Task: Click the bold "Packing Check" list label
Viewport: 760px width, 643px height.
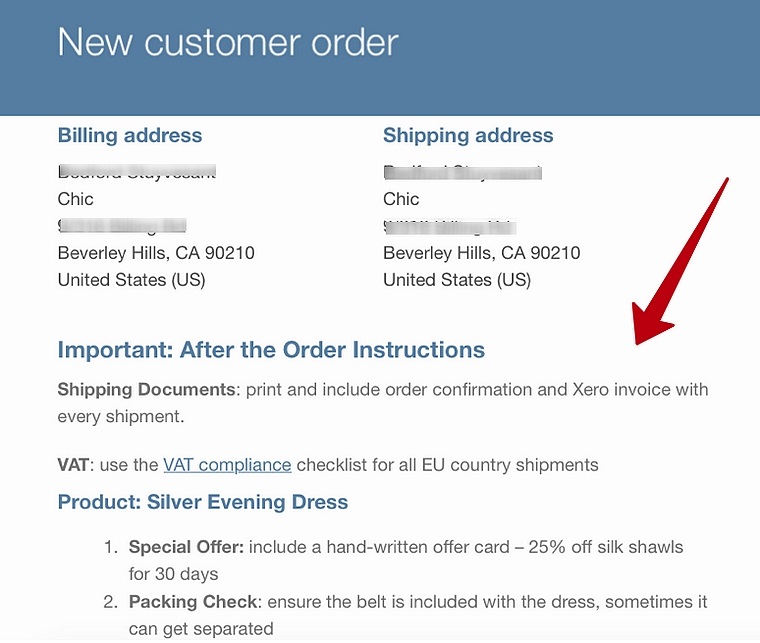Action: click(x=192, y=602)
